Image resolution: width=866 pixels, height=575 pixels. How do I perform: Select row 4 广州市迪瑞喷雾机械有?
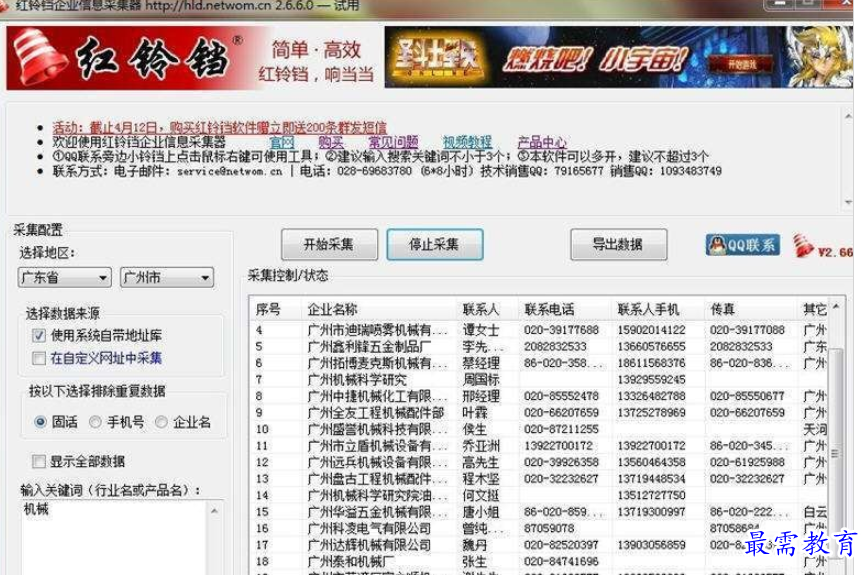point(539,330)
